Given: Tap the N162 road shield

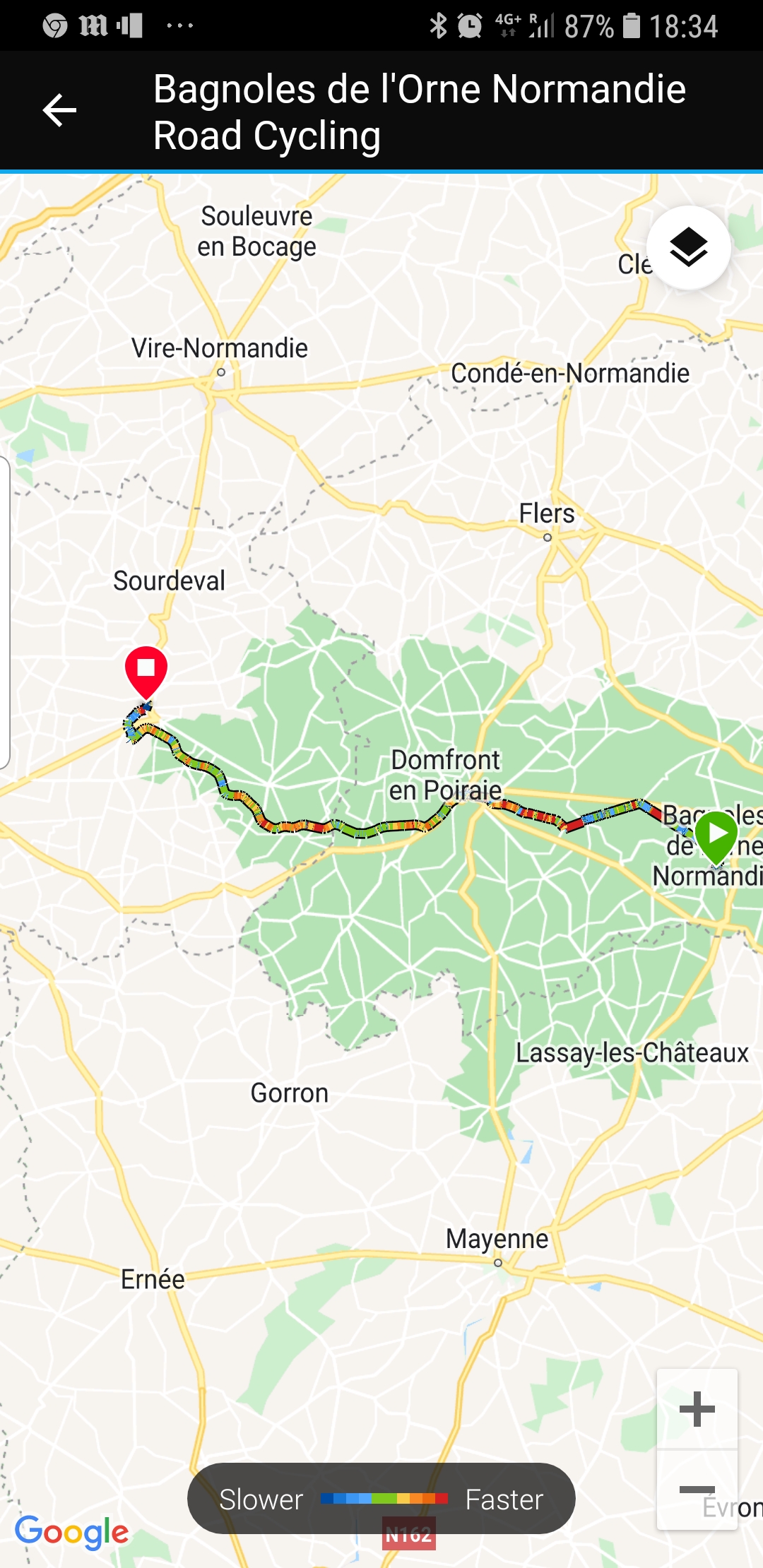Looking at the screenshot, I should pyautogui.click(x=409, y=1534).
